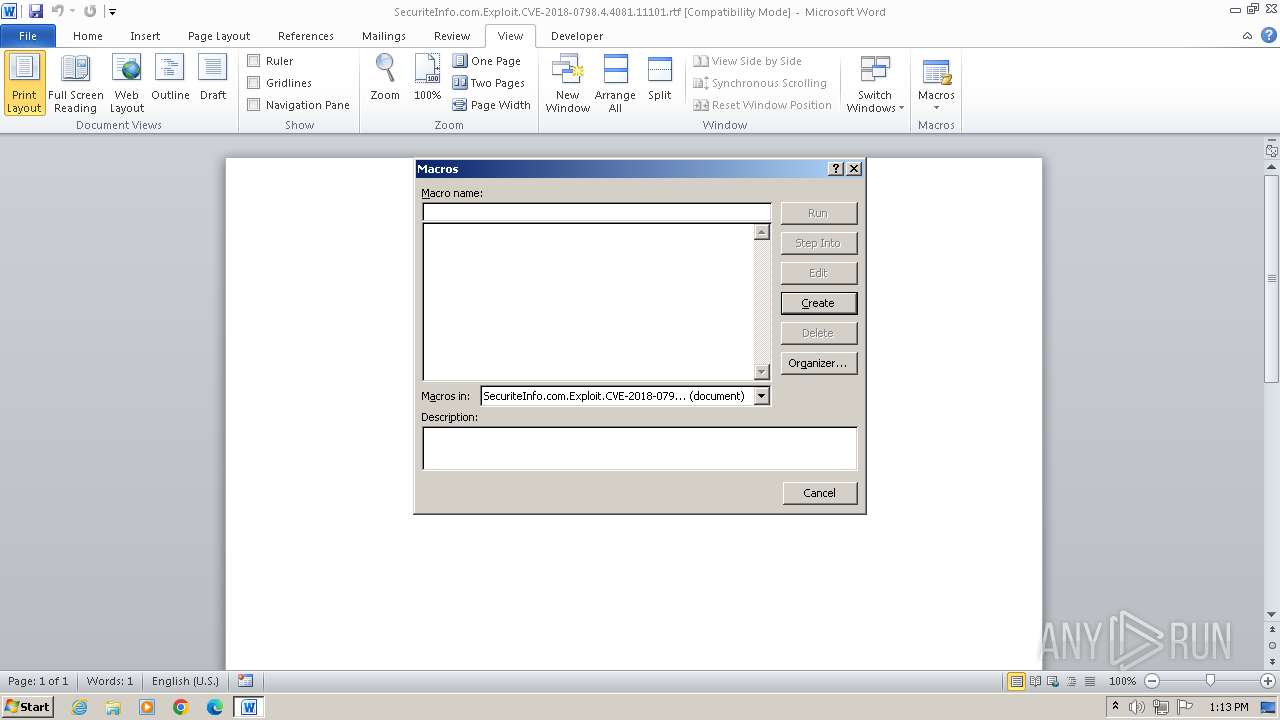Image resolution: width=1280 pixels, height=720 pixels.
Task: Open Internet Explorer from taskbar
Action: [x=79, y=707]
